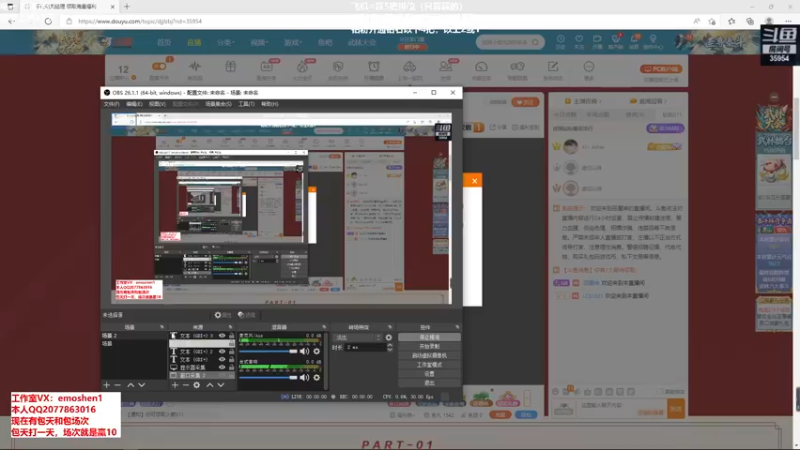Mute the Mic/Aux speaker icon
This screenshot has width=800, height=450.
tap(305, 351)
